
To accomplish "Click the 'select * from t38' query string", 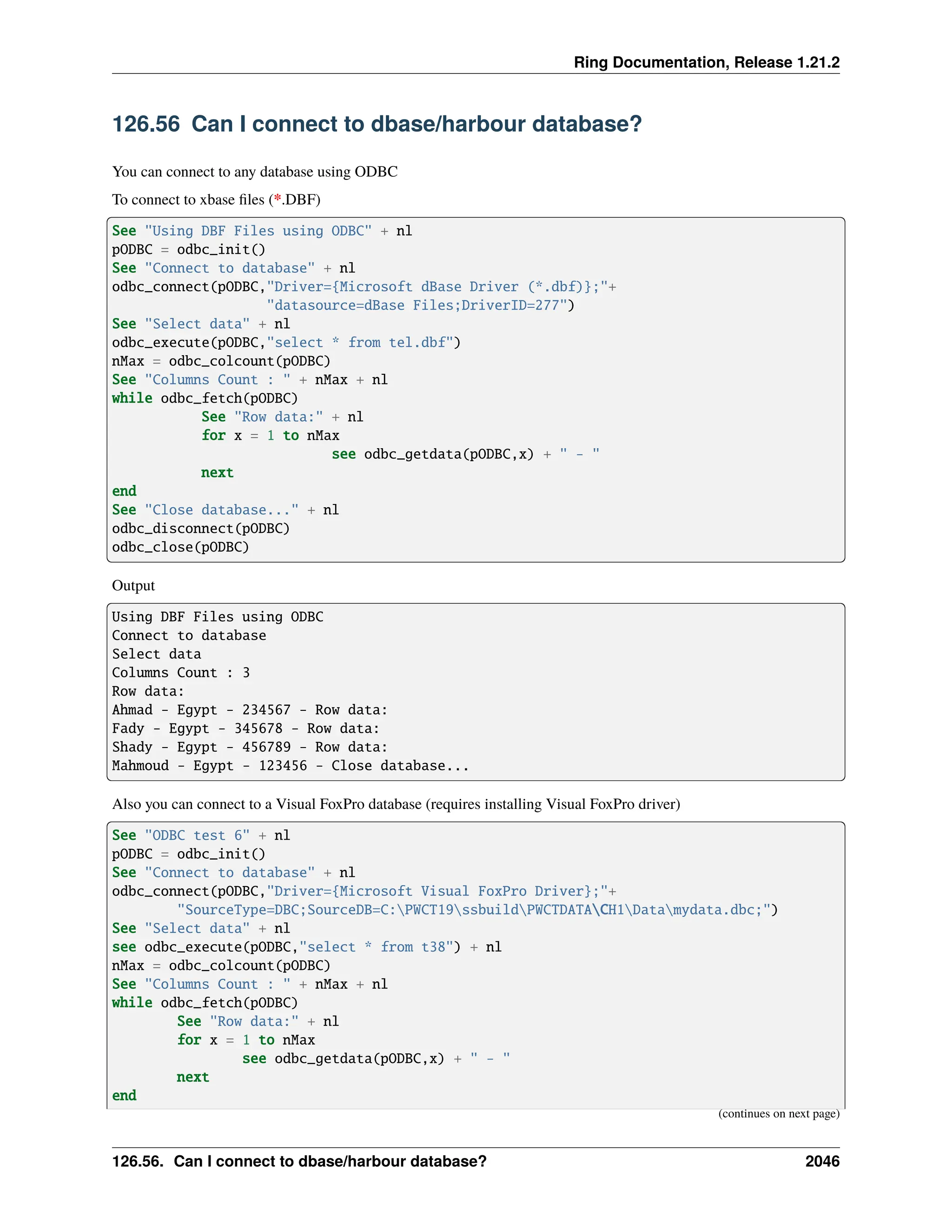I will [376, 947].
